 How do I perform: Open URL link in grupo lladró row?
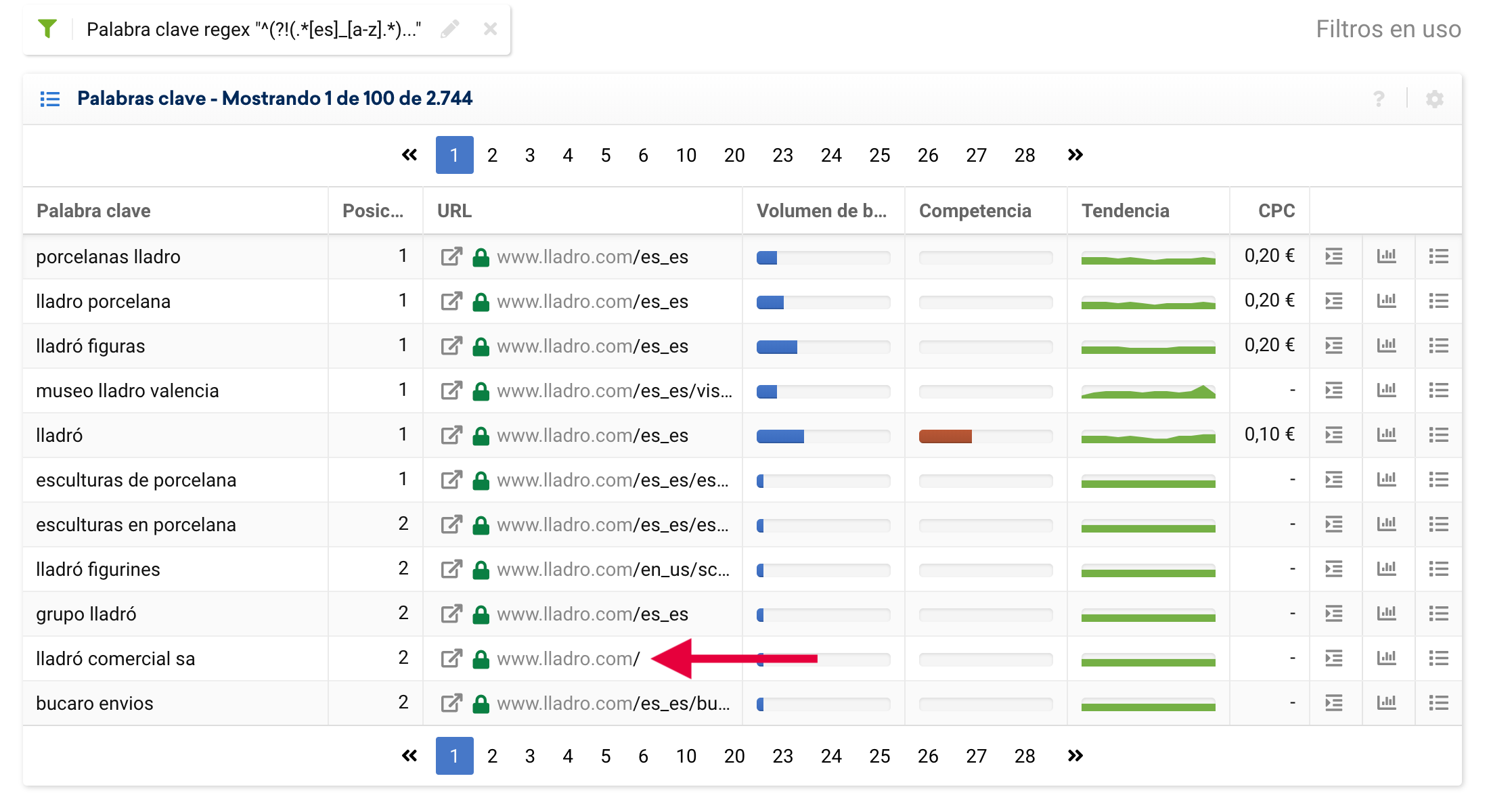592,614
